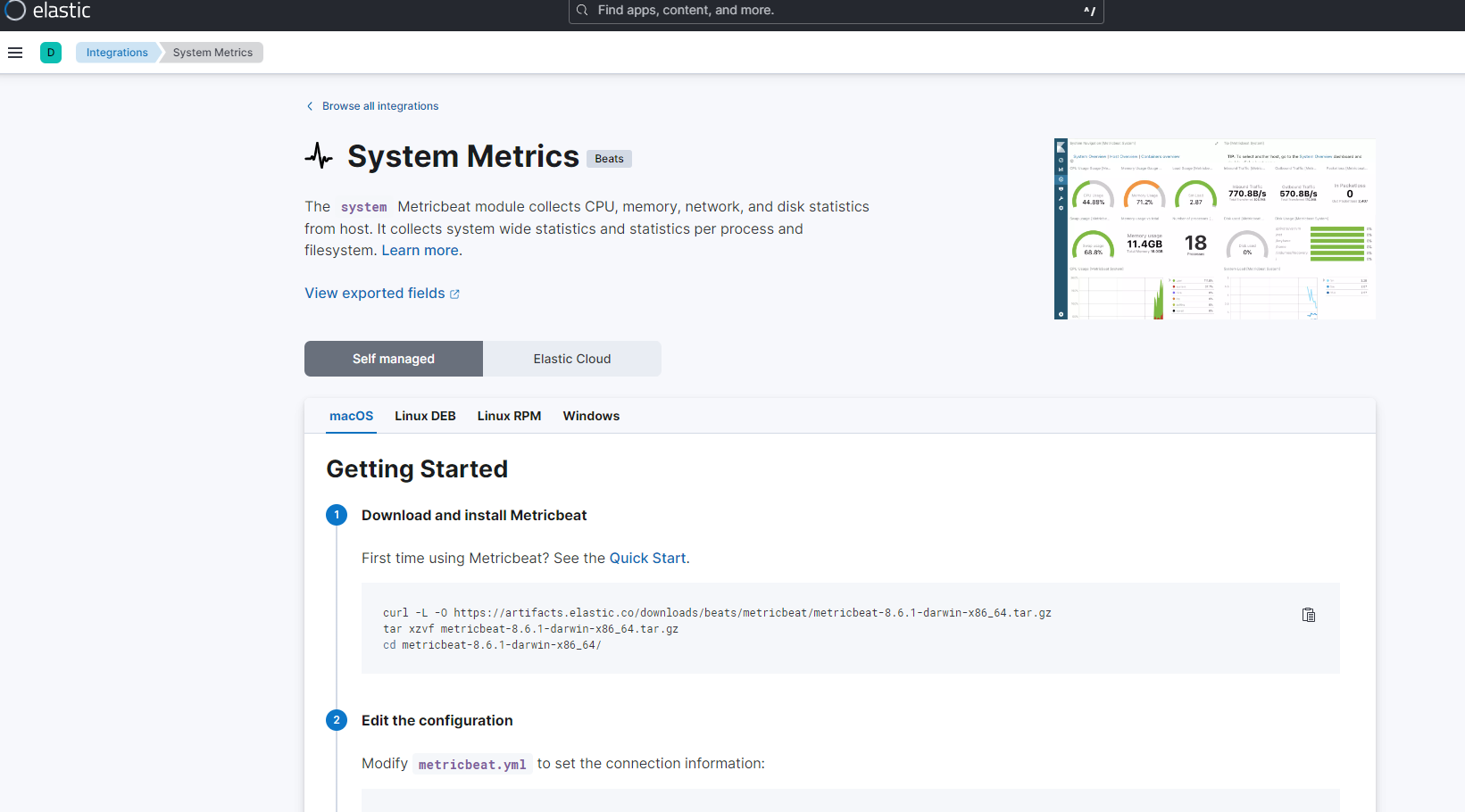Click the Elastic logo
Image resolution: width=1465 pixels, height=812 pixels.
[x=48, y=11]
